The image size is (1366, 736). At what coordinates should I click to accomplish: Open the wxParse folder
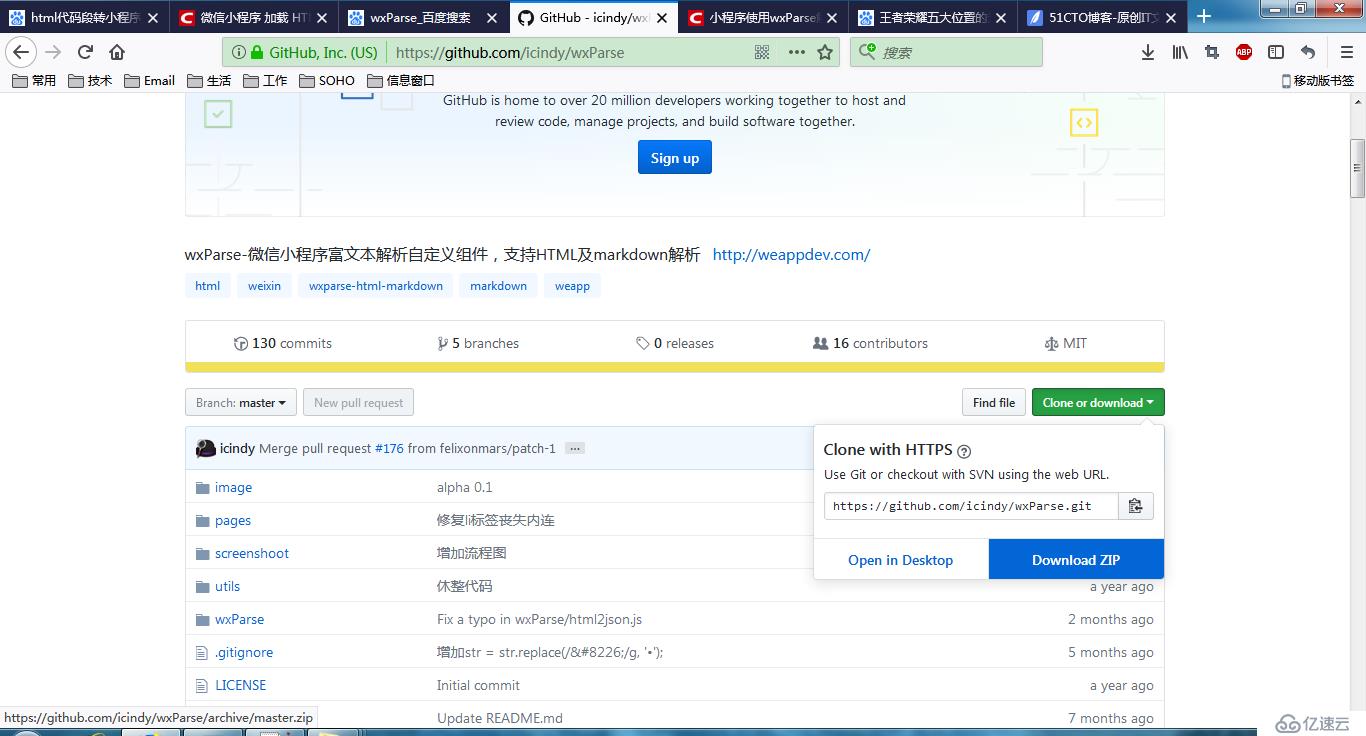pyautogui.click(x=240, y=619)
